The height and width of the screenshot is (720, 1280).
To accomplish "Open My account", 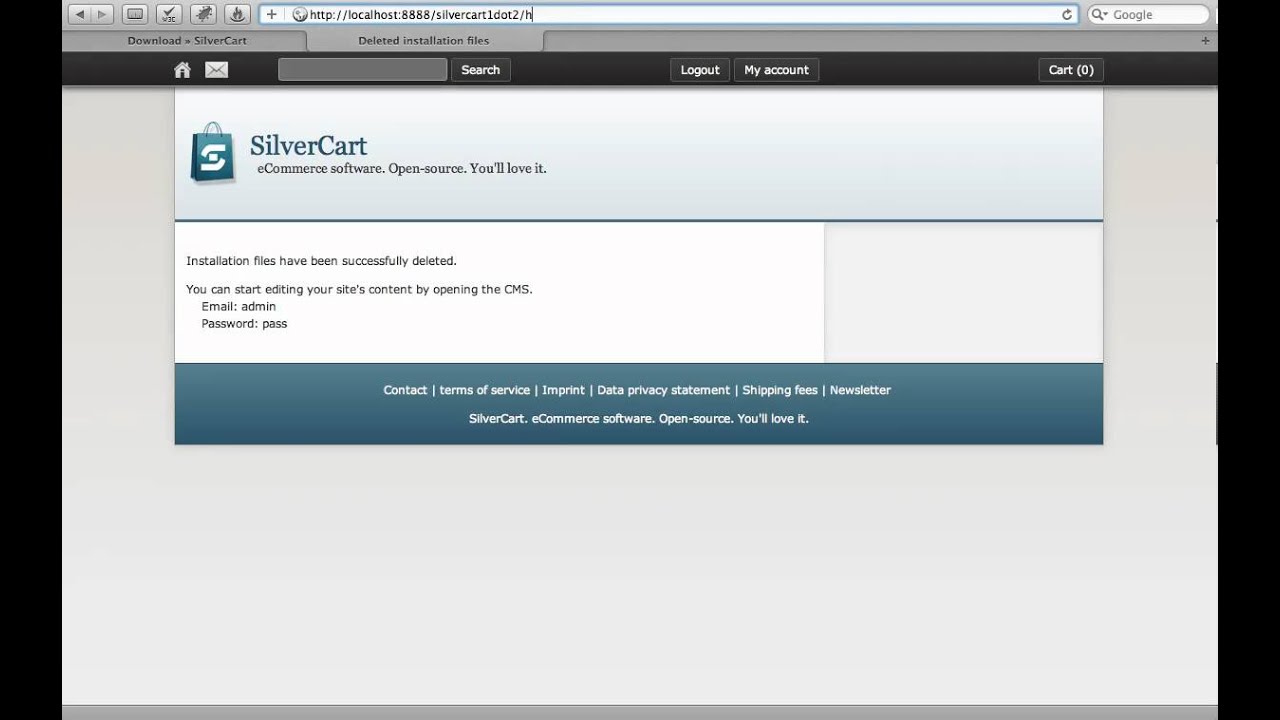I will tap(776, 70).
